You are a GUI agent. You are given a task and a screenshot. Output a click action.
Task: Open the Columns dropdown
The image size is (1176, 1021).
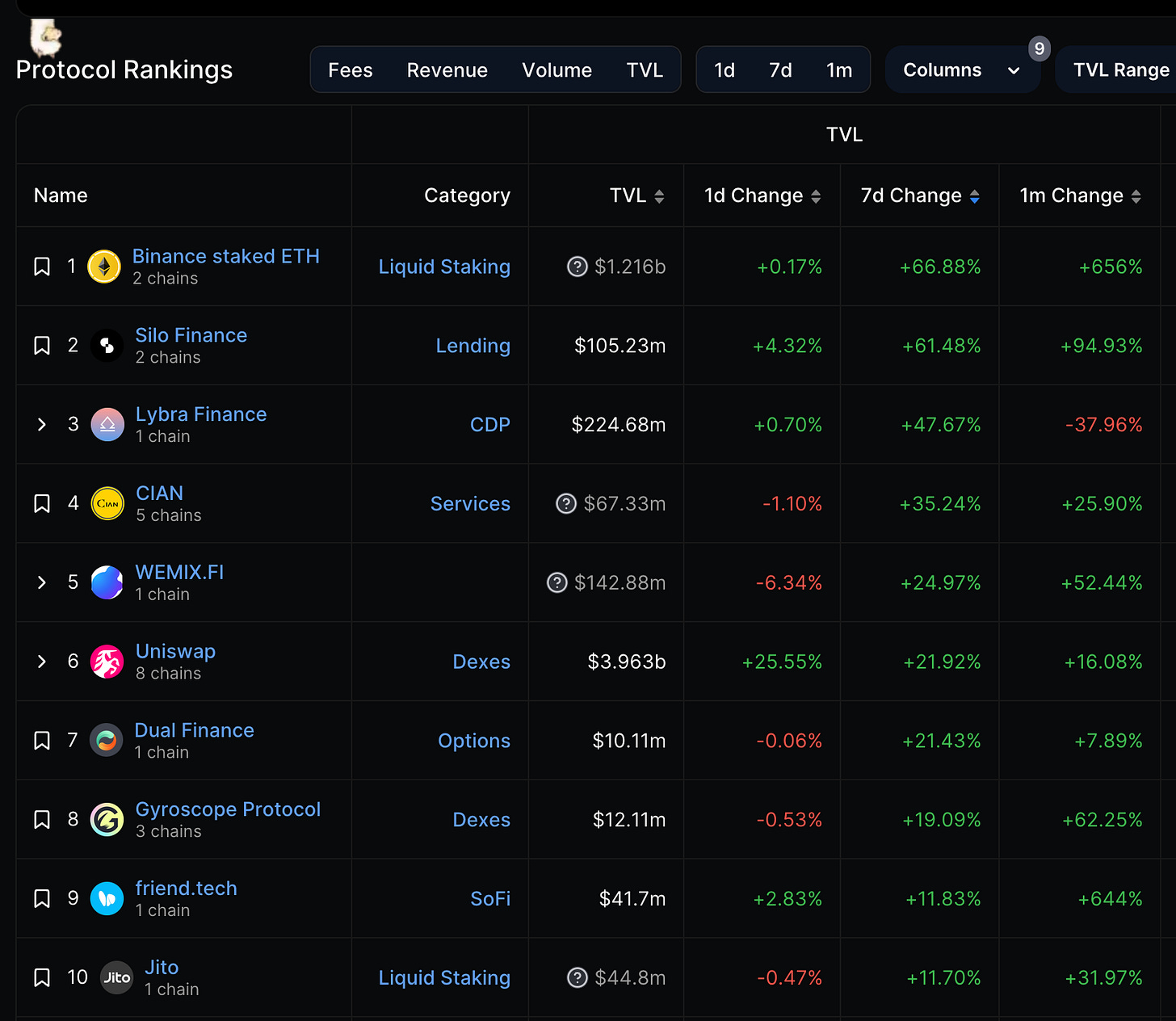coord(962,70)
